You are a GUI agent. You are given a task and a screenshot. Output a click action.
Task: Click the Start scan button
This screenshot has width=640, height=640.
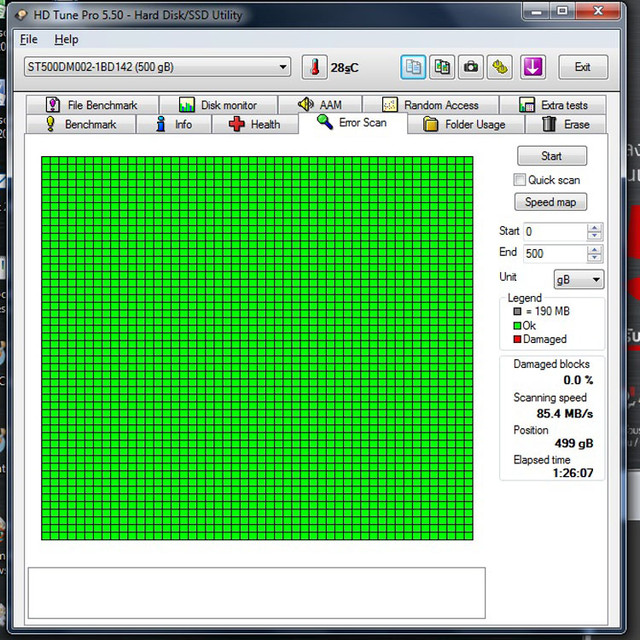pyautogui.click(x=552, y=156)
